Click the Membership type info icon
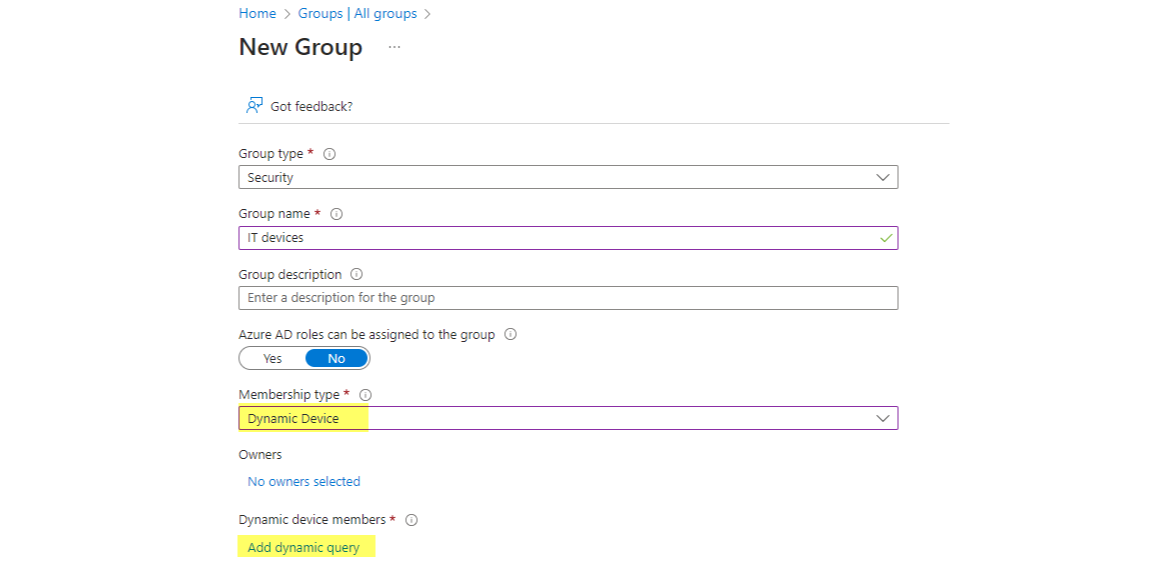Viewport: 1171px width, 588px height. [366, 394]
